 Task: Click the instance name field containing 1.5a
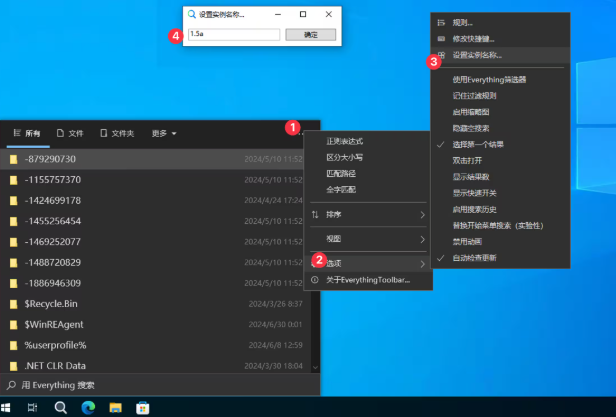click(x=234, y=35)
